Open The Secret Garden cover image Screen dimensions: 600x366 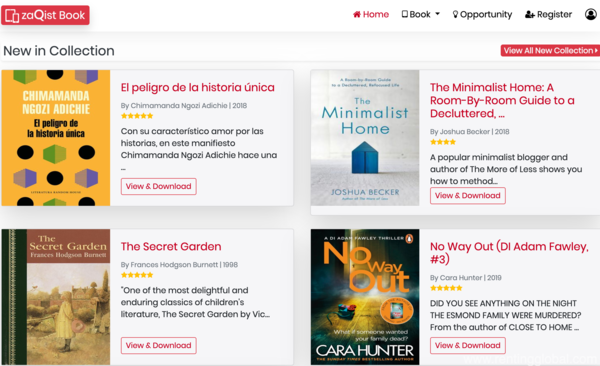(x=56, y=297)
